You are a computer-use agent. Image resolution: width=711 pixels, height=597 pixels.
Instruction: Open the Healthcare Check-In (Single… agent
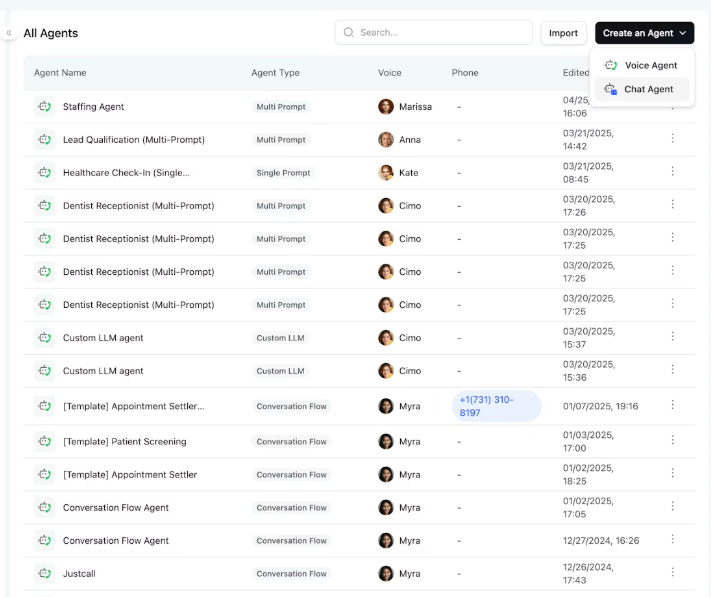coord(126,173)
